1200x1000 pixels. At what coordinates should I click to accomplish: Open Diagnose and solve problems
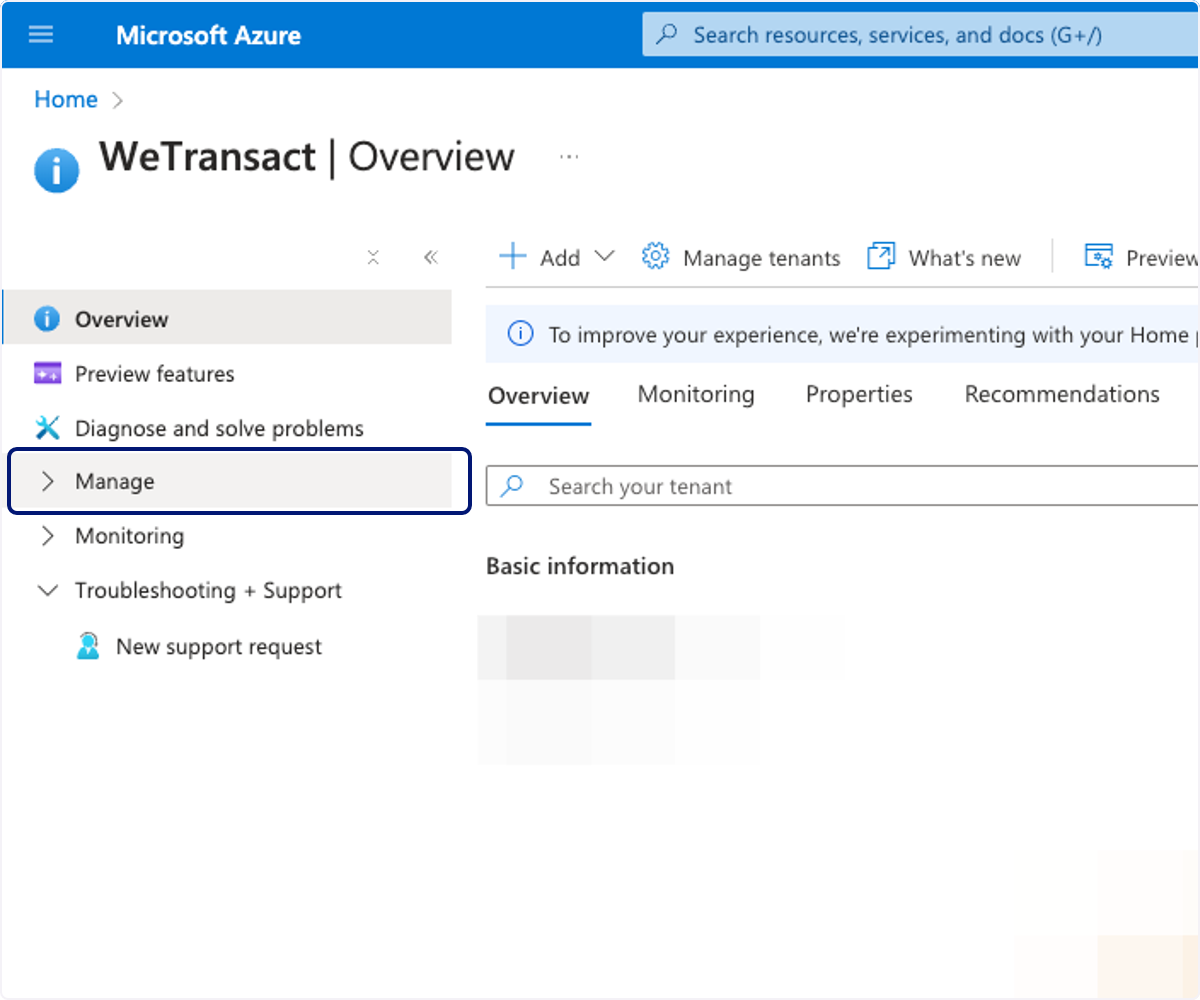pos(227,428)
